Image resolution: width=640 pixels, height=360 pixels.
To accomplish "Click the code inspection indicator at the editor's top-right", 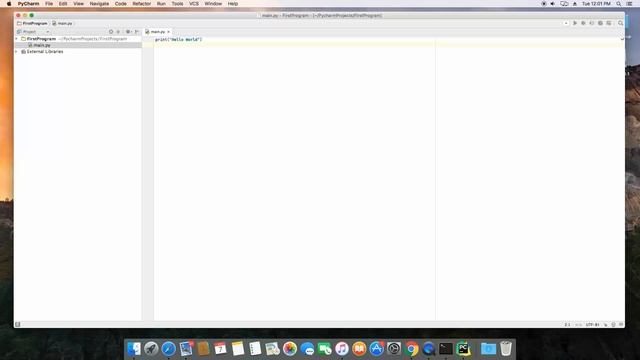I will (x=622, y=39).
